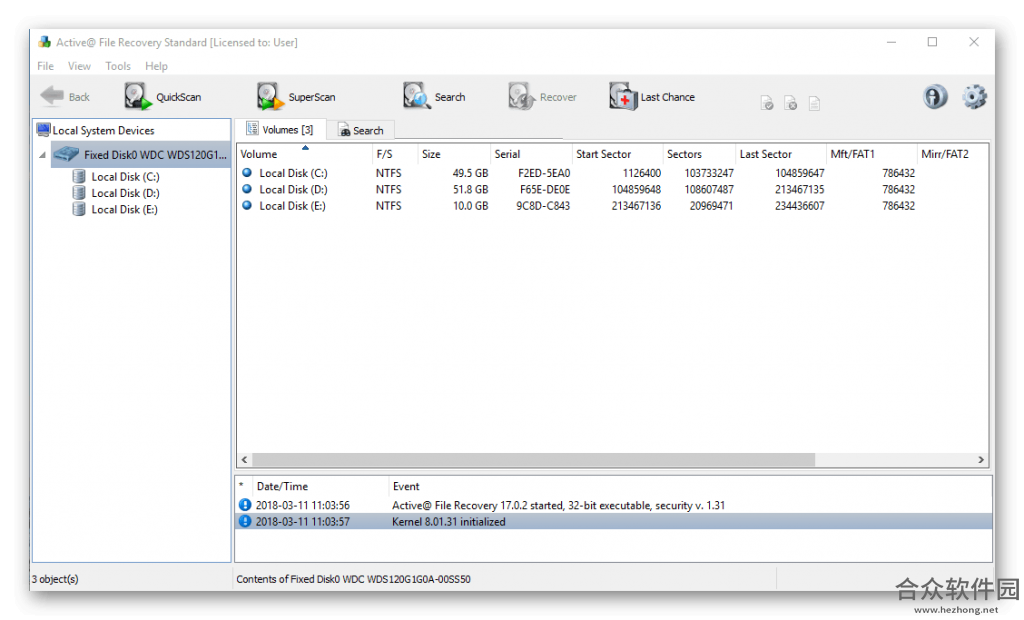
Task: Open settings gear icon
Action: coord(974,97)
